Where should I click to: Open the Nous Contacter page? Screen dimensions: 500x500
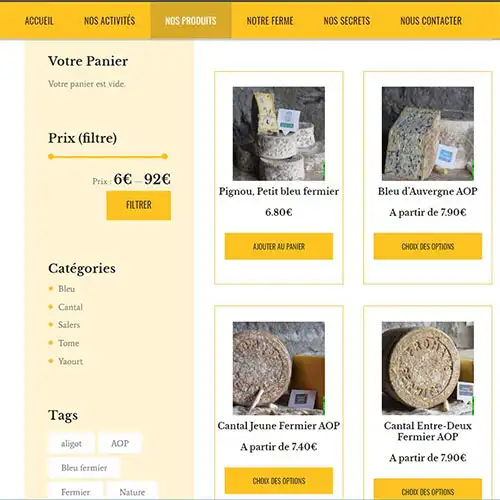(431, 21)
